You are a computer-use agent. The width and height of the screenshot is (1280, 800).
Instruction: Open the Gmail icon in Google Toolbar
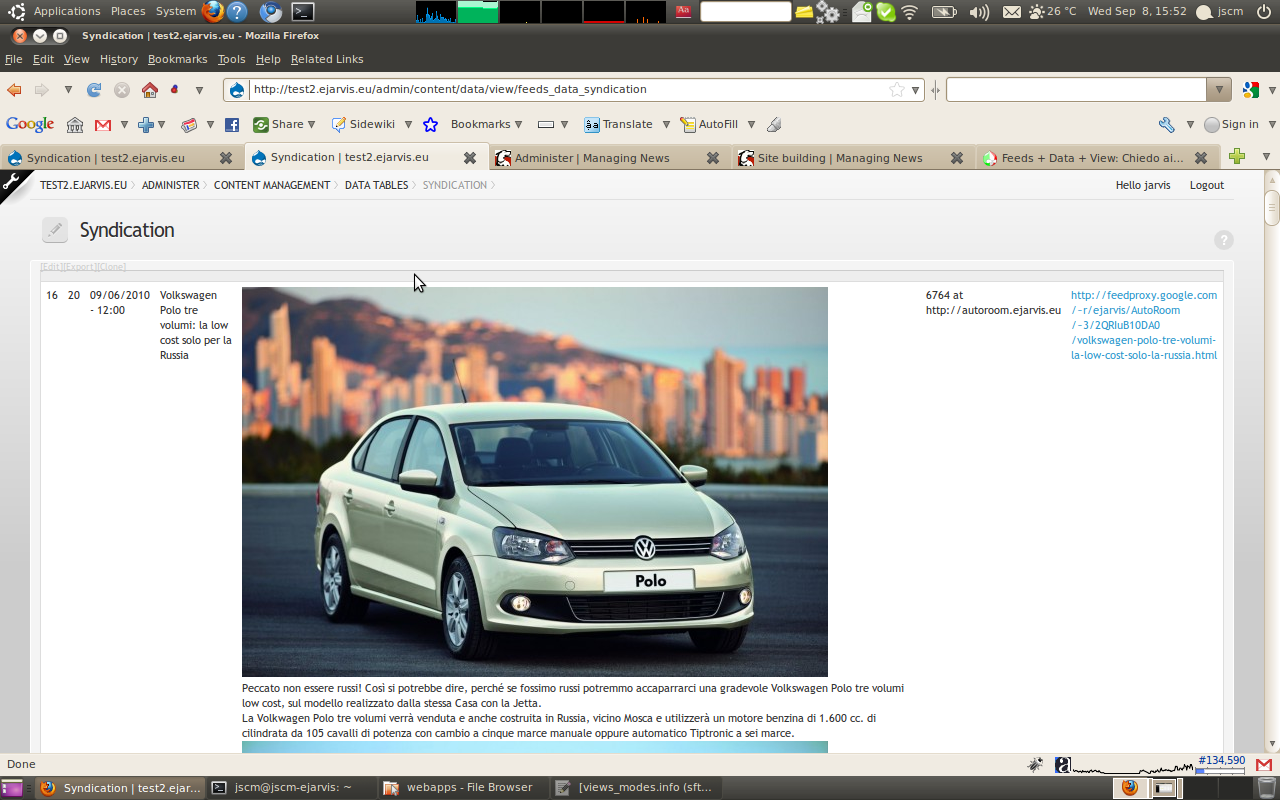103,125
